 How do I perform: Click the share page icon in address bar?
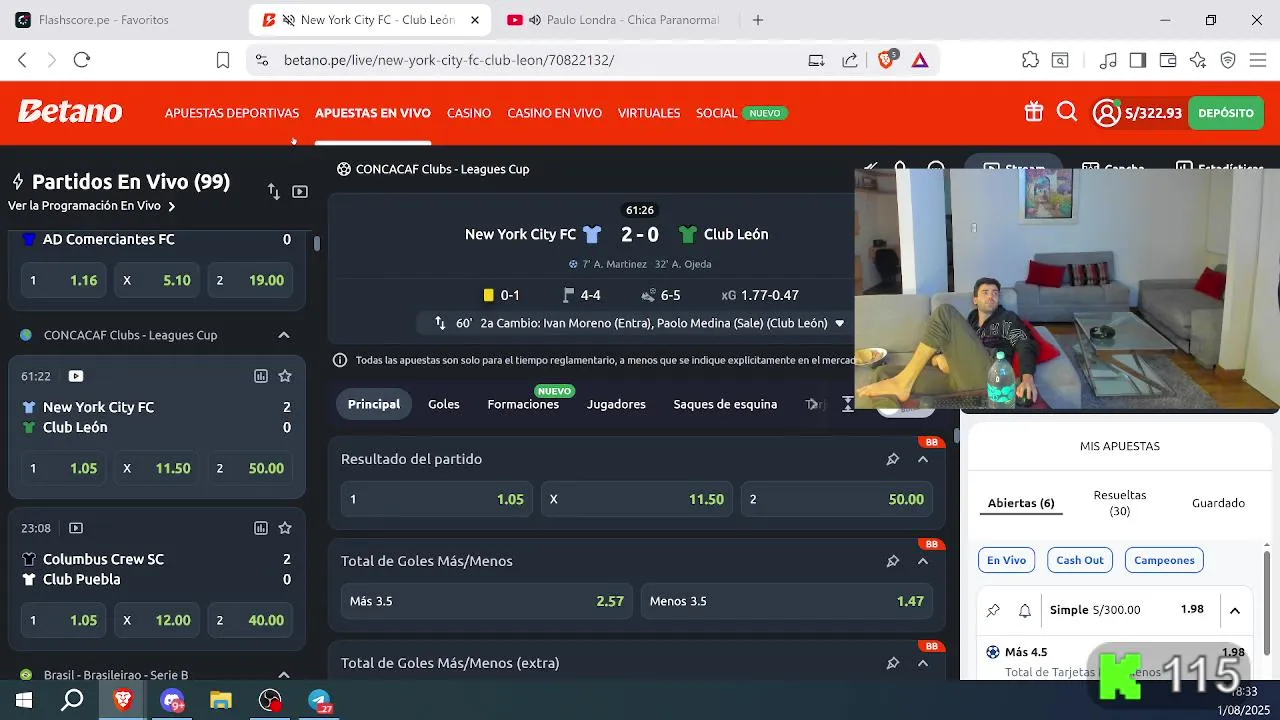(x=850, y=60)
